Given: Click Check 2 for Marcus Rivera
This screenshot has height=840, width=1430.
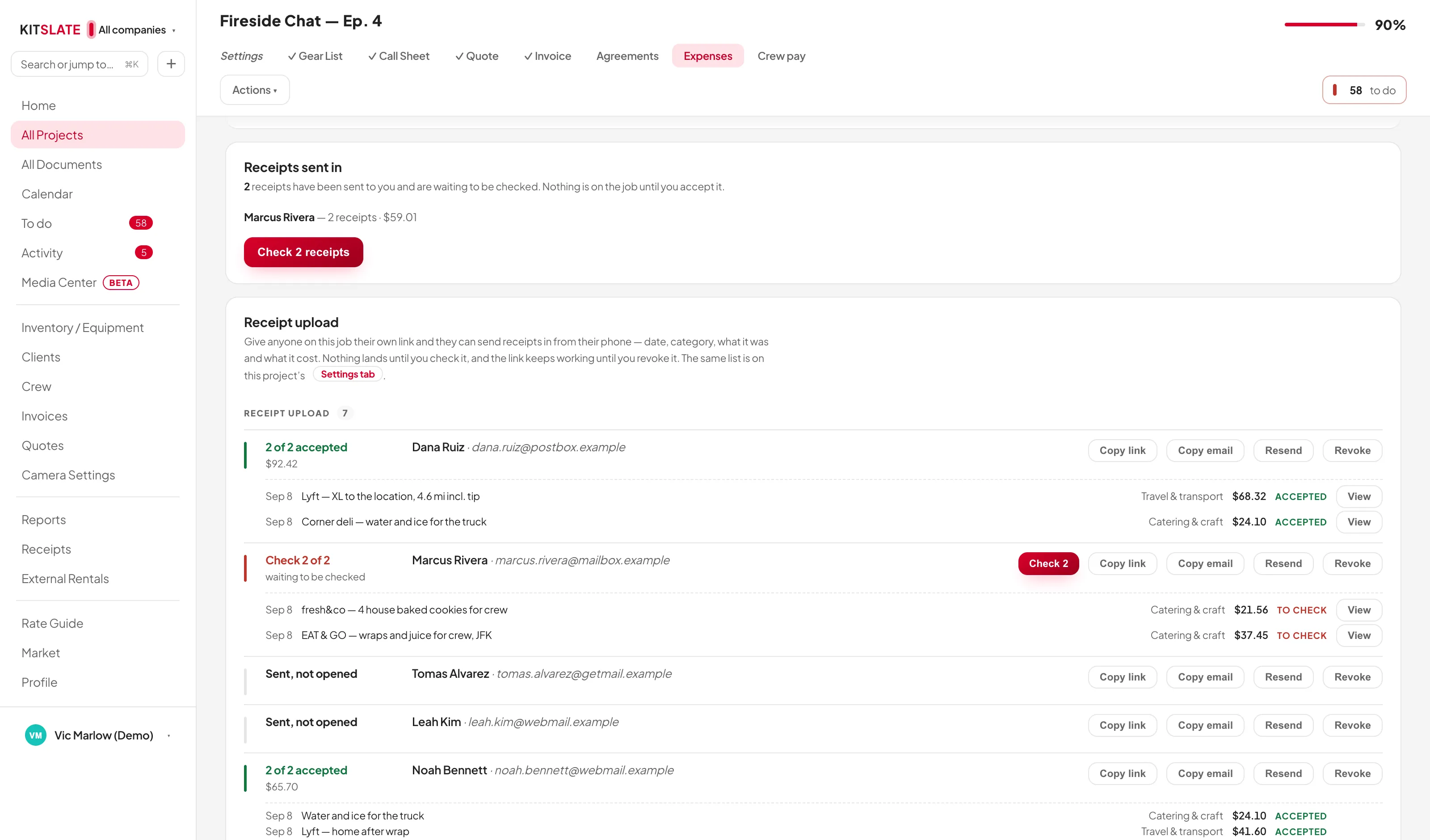Looking at the screenshot, I should tap(1048, 563).
